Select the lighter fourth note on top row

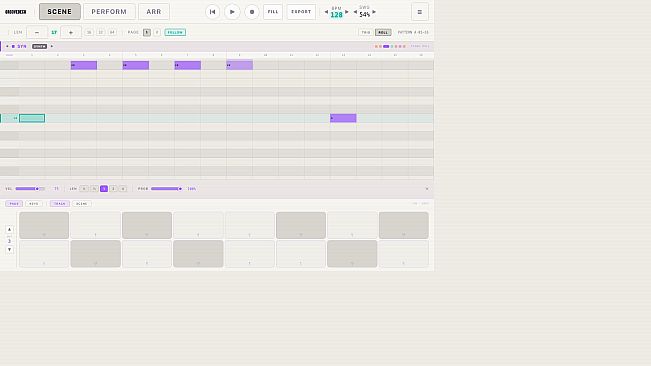tap(240, 65)
